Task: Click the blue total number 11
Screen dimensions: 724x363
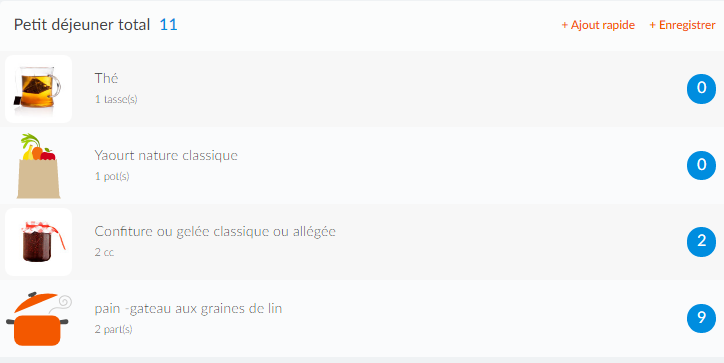Action: pyautogui.click(x=168, y=25)
